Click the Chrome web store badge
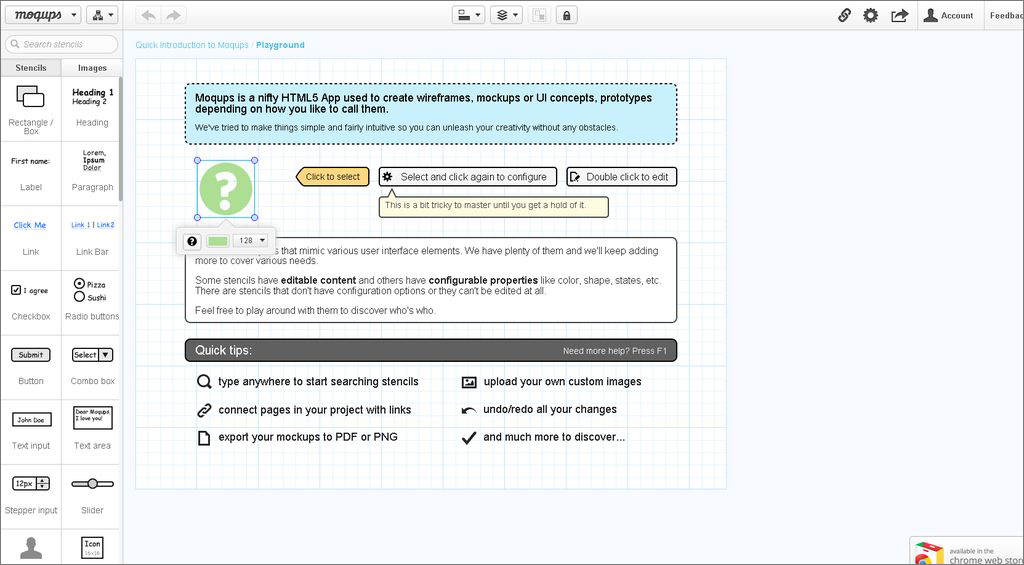1024x565 pixels. pos(967,551)
